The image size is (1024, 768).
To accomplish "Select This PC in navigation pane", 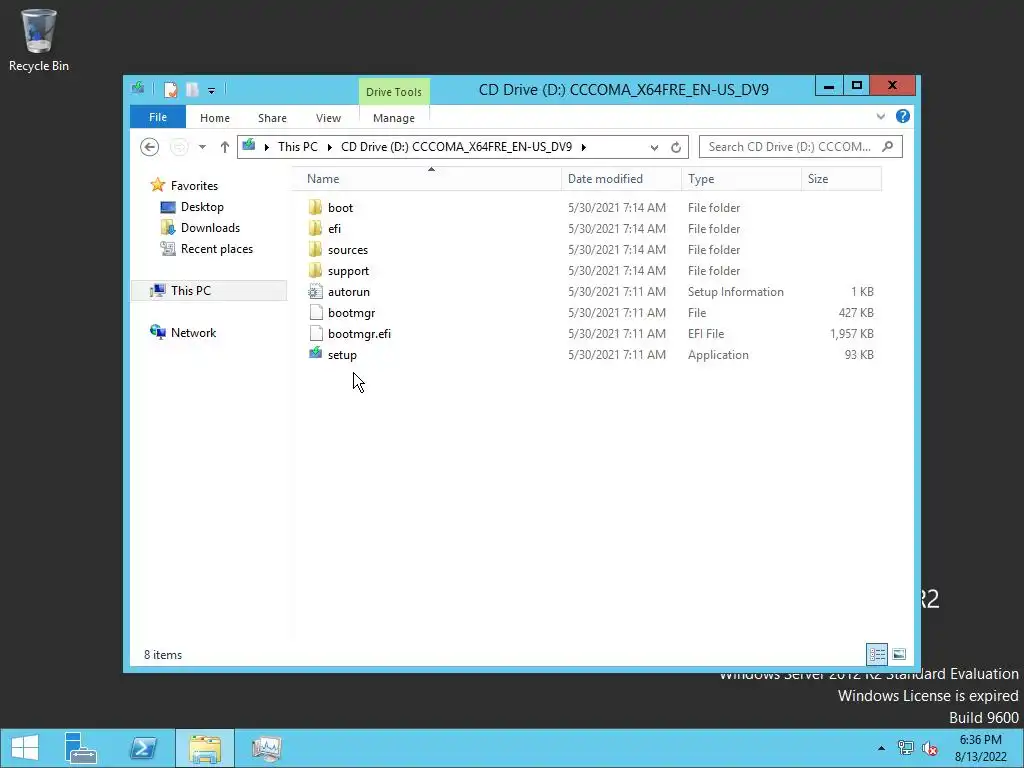I will coord(209,291).
